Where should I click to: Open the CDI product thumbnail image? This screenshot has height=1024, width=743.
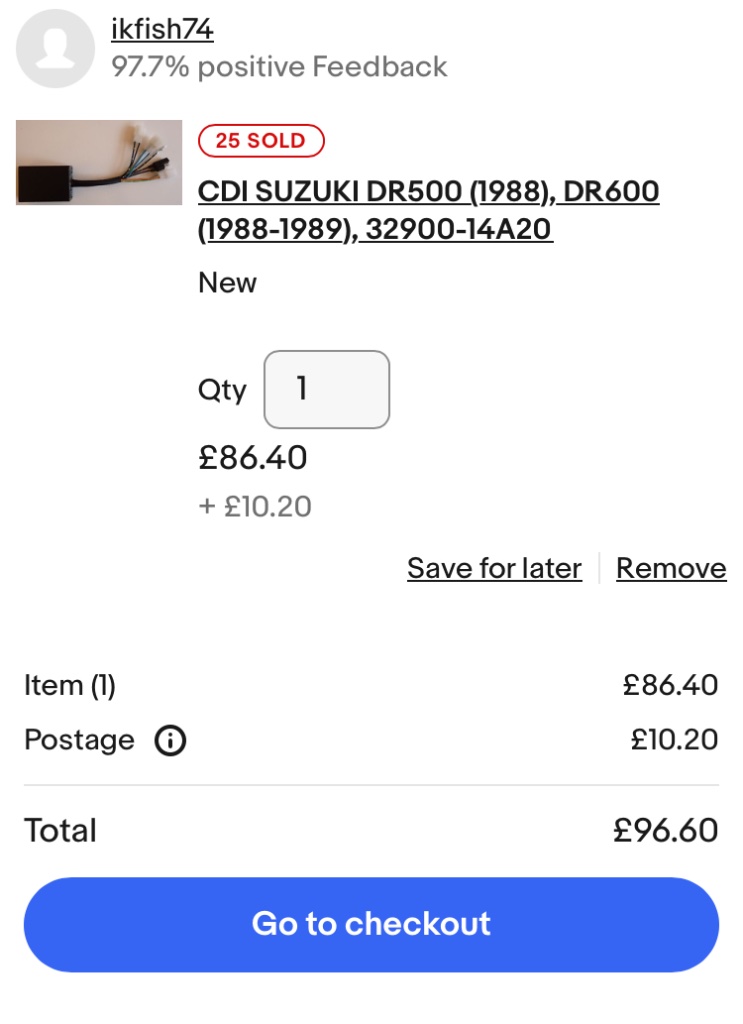coord(99,162)
